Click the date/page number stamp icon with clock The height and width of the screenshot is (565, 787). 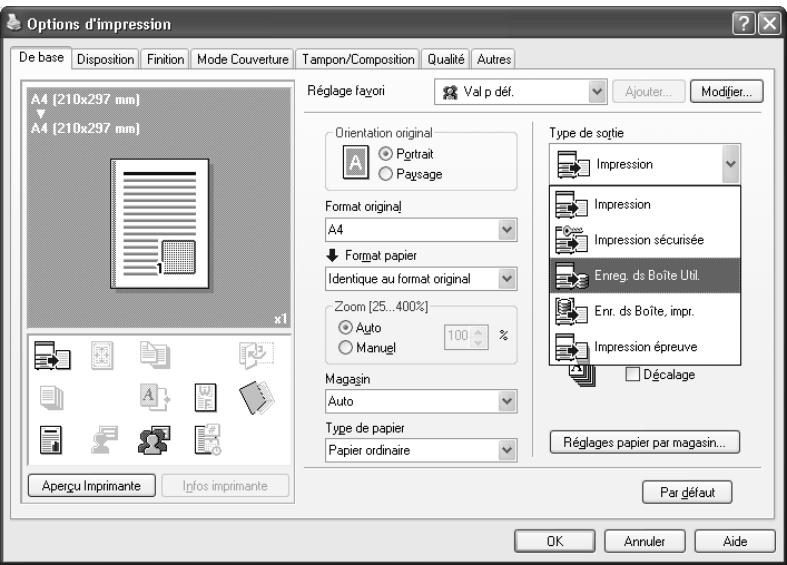coord(207,440)
